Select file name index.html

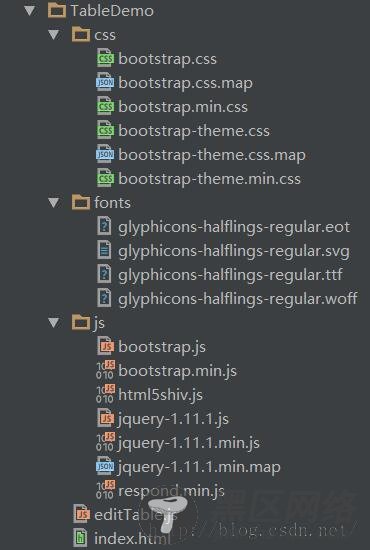coord(132,539)
